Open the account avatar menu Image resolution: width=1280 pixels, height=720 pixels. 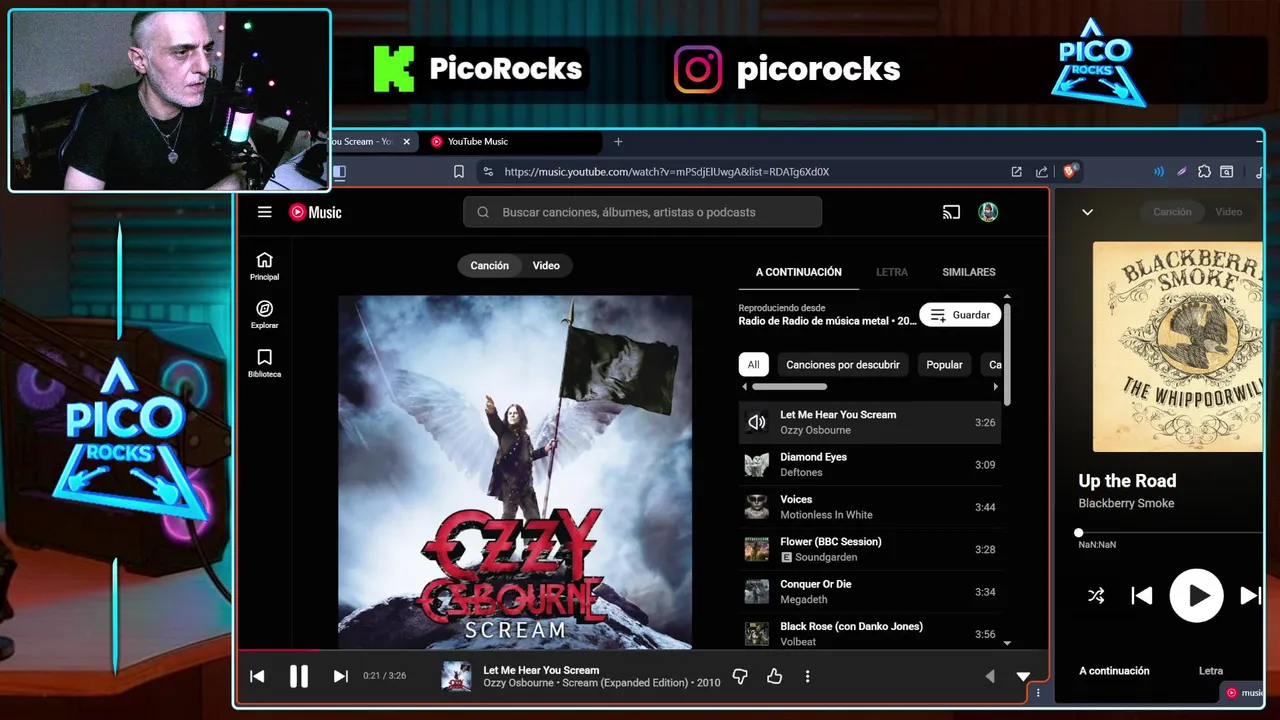point(988,212)
